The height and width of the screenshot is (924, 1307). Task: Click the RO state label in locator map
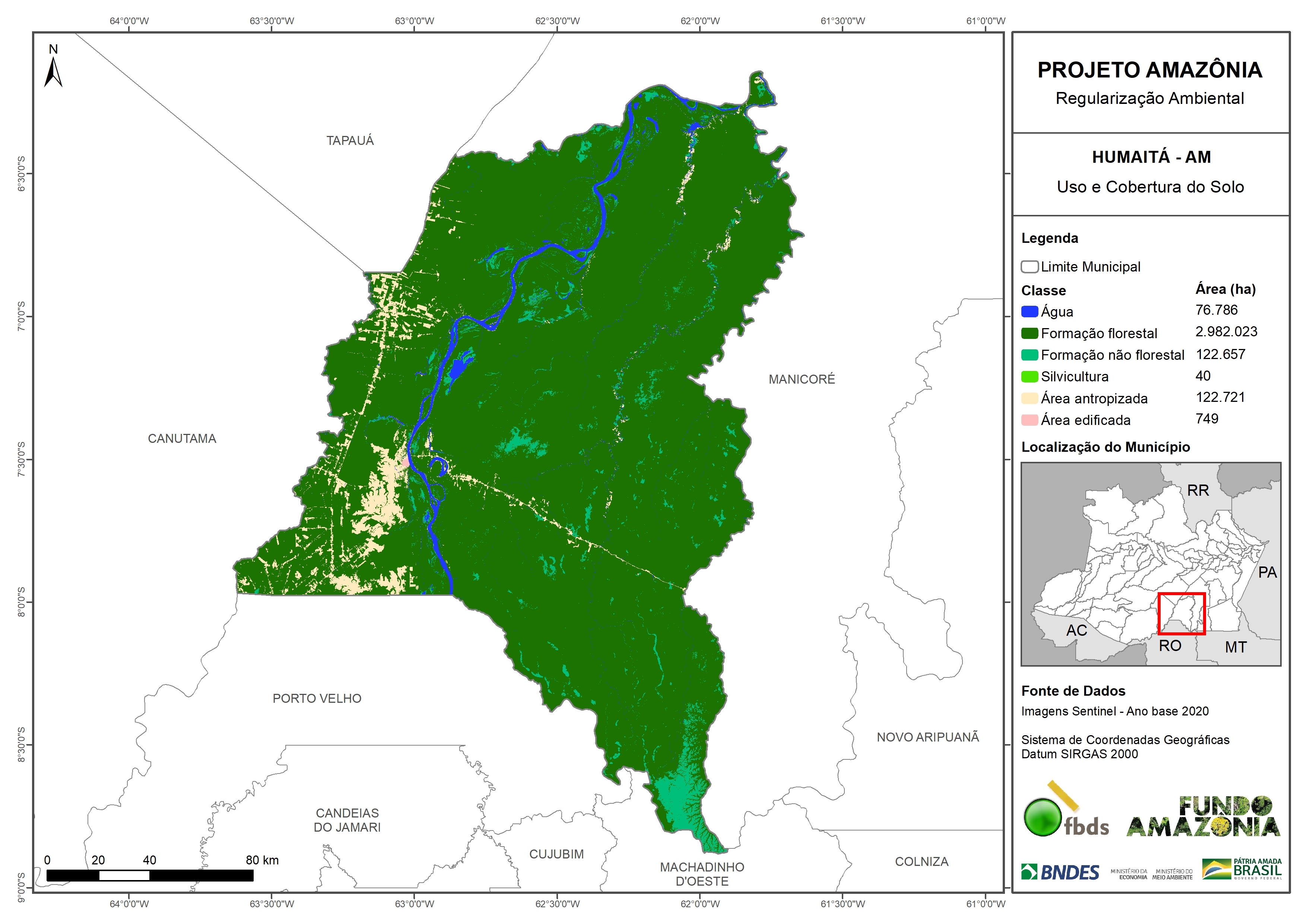pyautogui.click(x=1170, y=645)
